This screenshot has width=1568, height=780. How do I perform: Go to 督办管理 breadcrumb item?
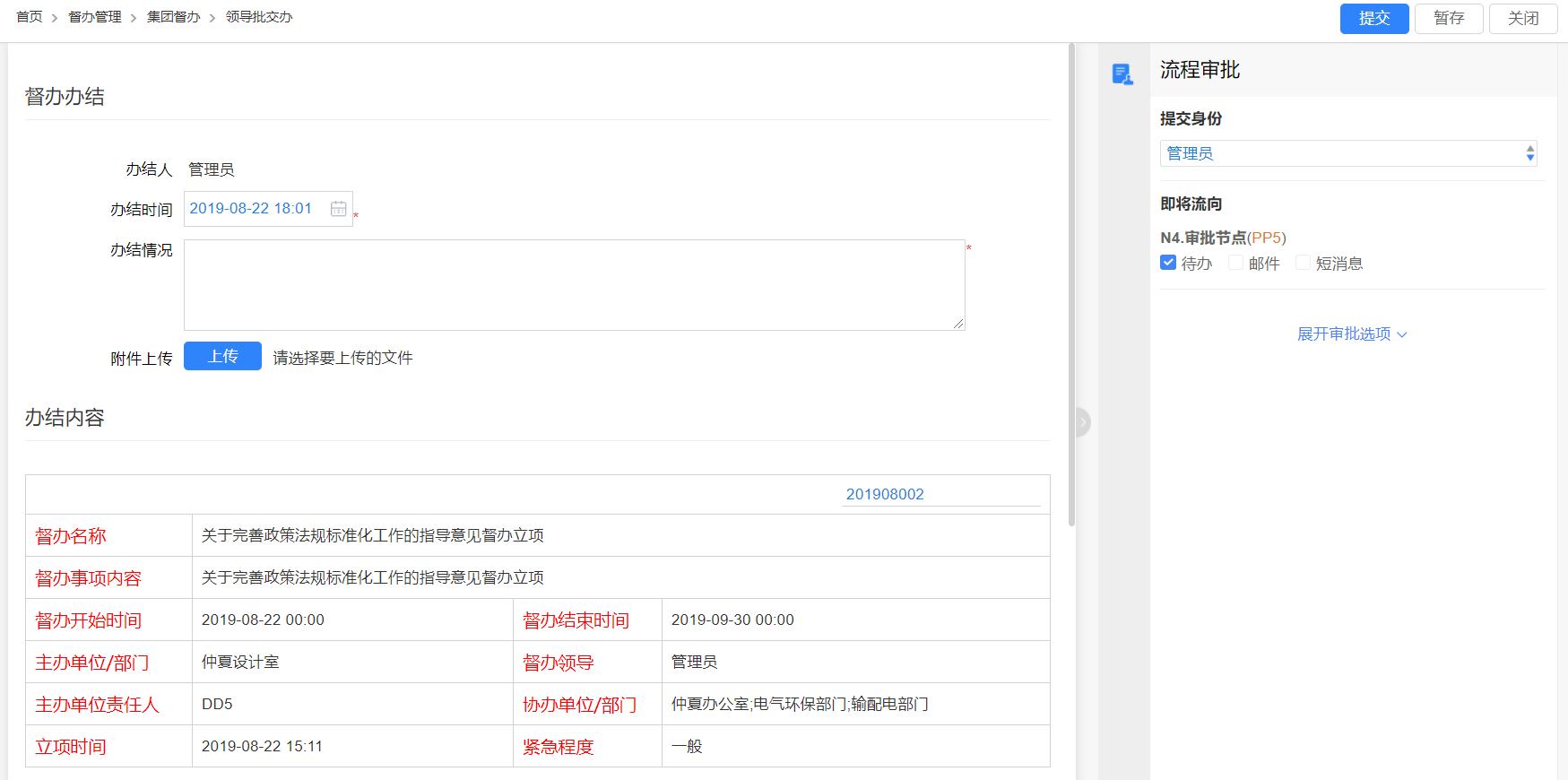[x=95, y=17]
